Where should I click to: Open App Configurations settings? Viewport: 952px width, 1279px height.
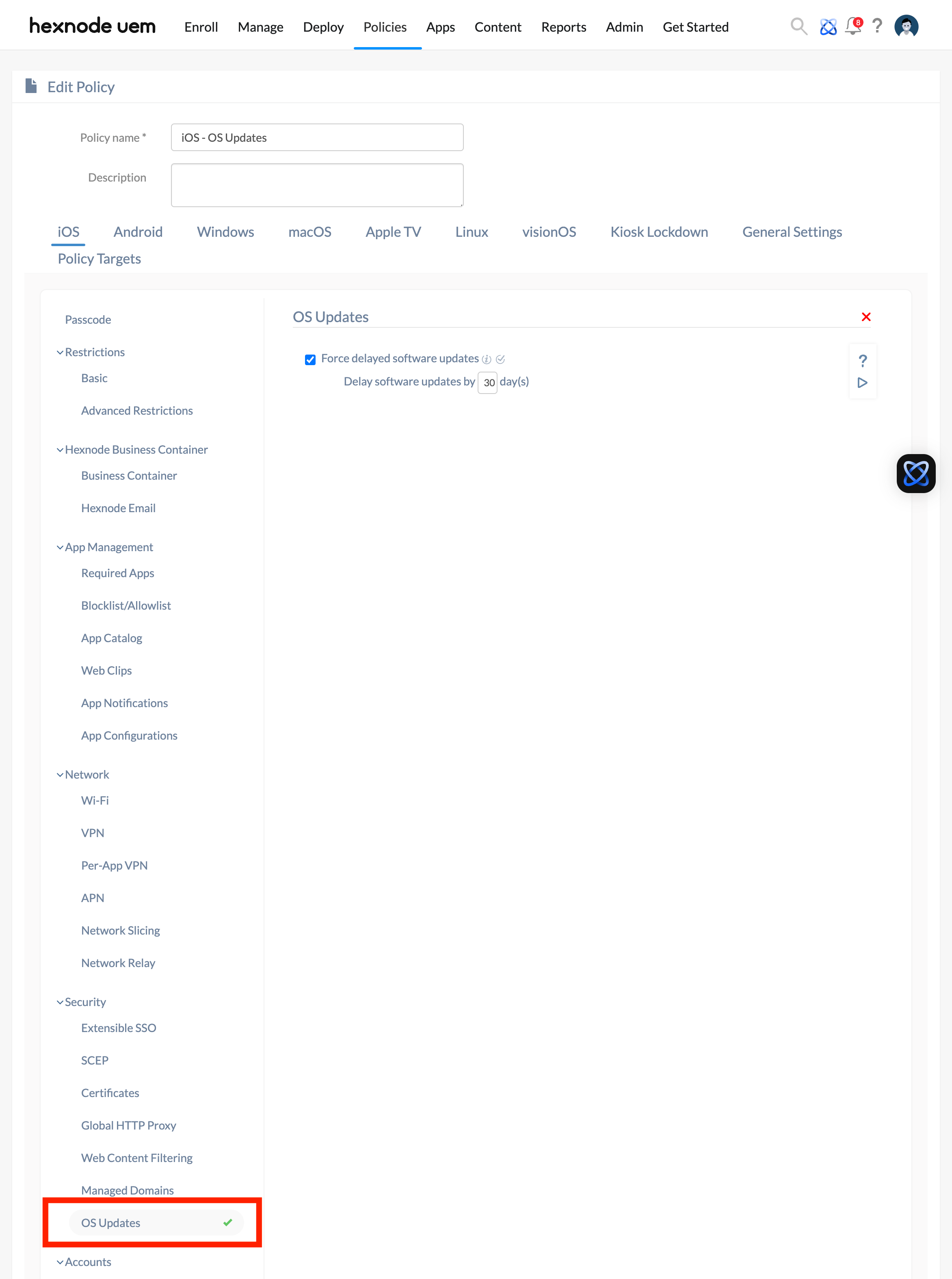tap(129, 736)
